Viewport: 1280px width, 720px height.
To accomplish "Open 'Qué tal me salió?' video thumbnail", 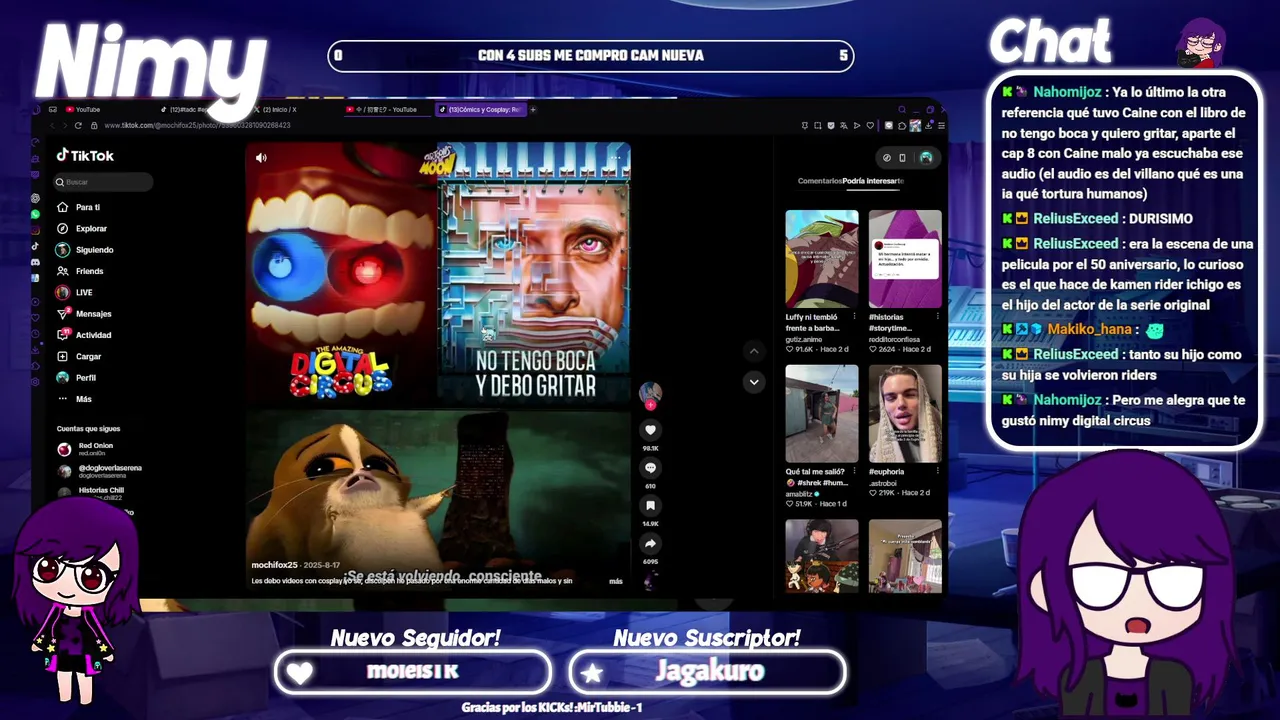I will click(822, 413).
